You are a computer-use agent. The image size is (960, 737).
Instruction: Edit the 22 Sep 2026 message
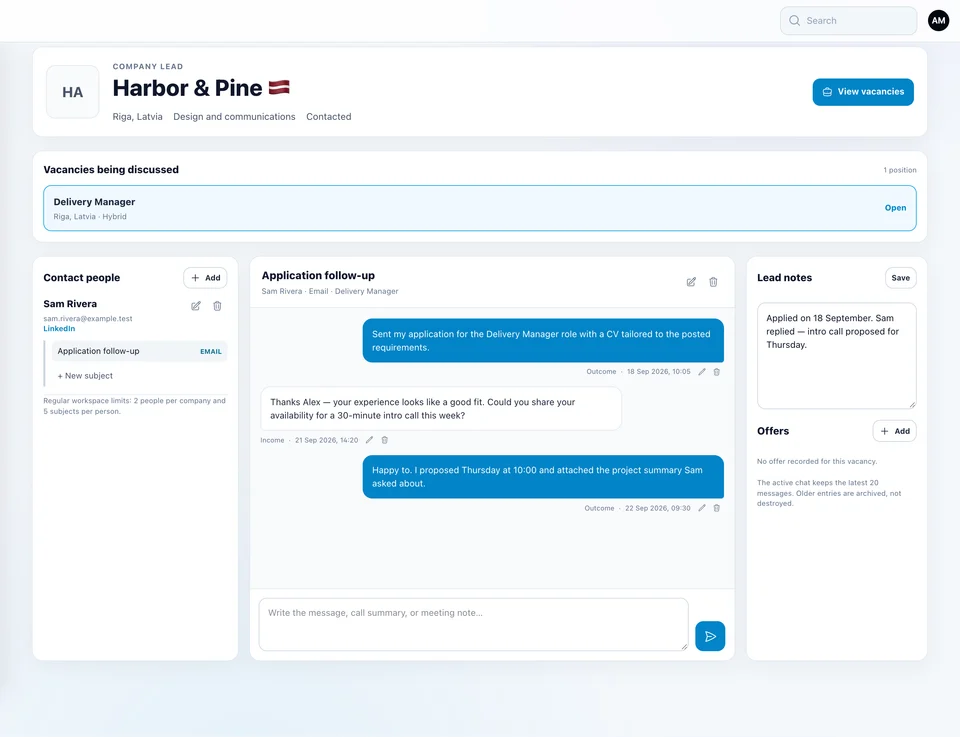click(x=702, y=508)
